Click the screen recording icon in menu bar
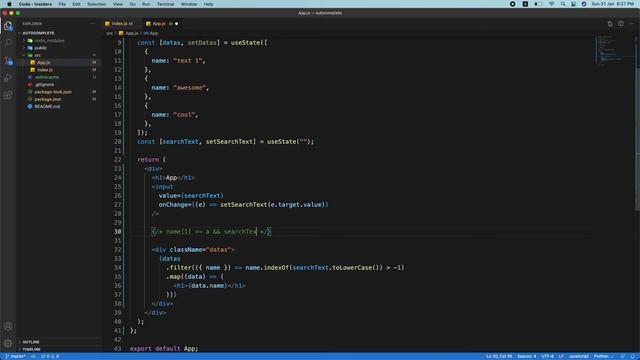This screenshot has height=360, width=640. pos(513,4)
